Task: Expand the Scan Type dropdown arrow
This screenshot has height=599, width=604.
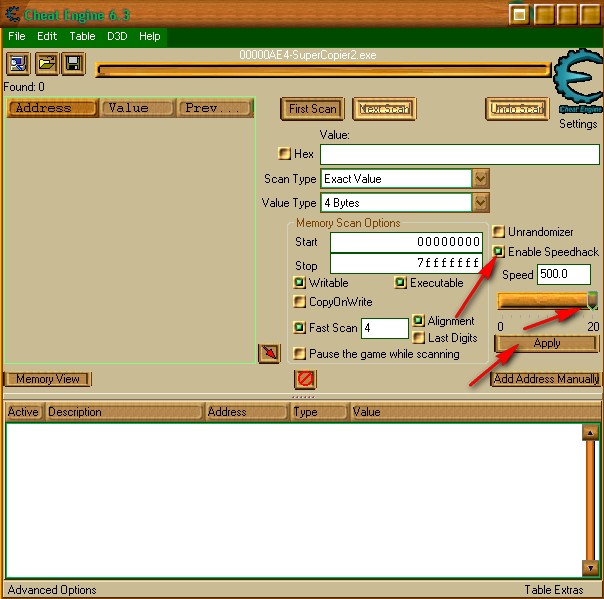Action: [x=480, y=179]
